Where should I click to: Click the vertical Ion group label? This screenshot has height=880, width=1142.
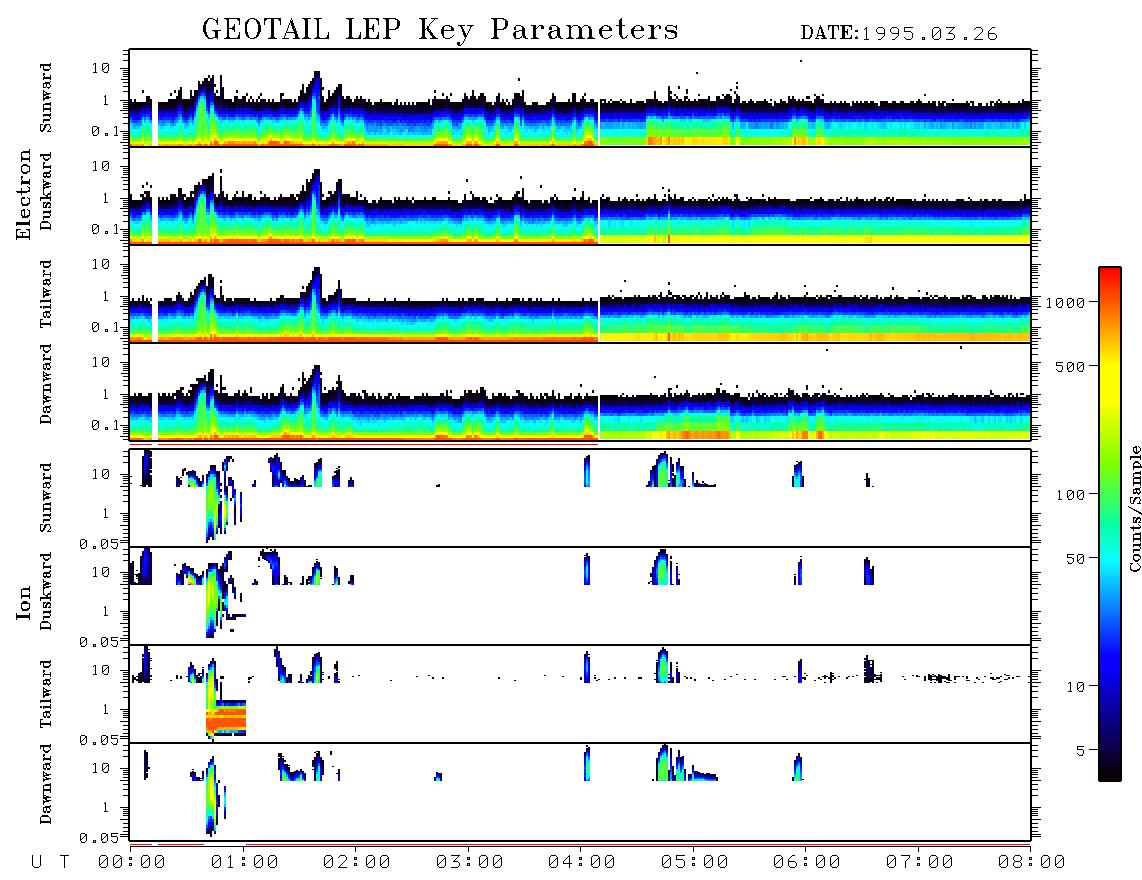pos(23,602)
